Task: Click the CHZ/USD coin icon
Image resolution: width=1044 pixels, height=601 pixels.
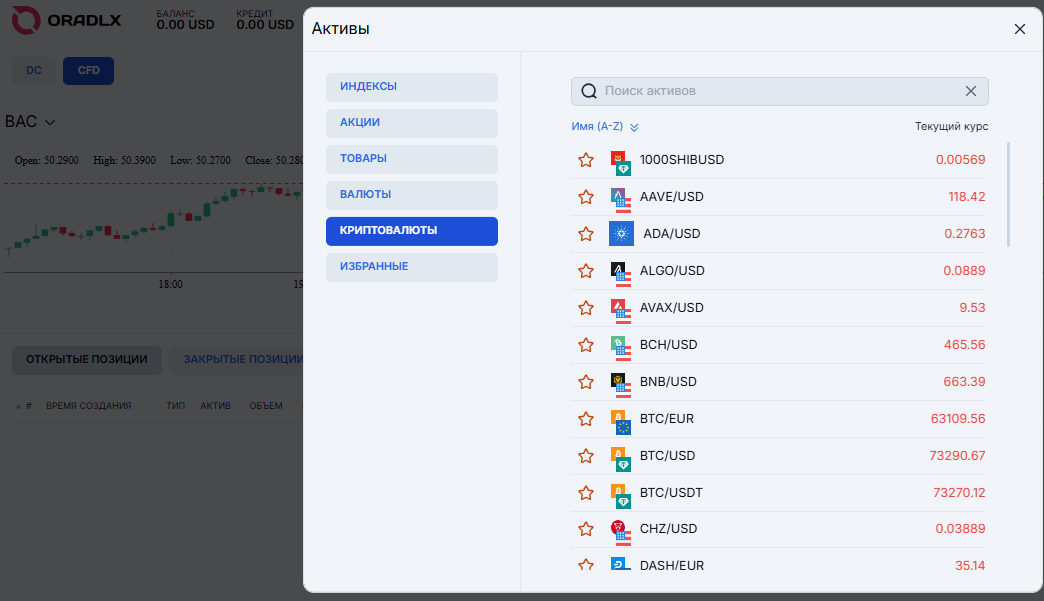Action: click(x=621, y=530)
